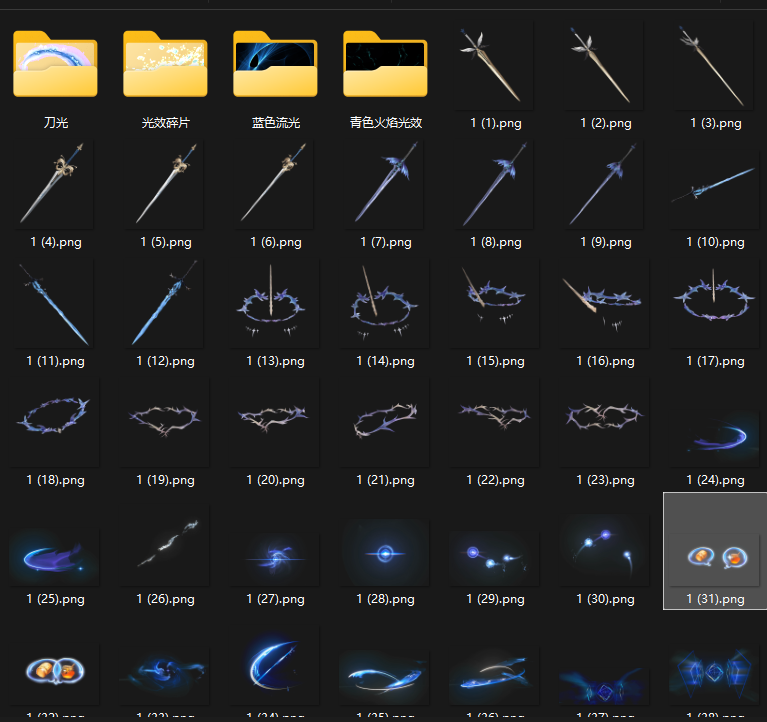
Task: Select the 1 (16).png file
Action: click(606, 303)
